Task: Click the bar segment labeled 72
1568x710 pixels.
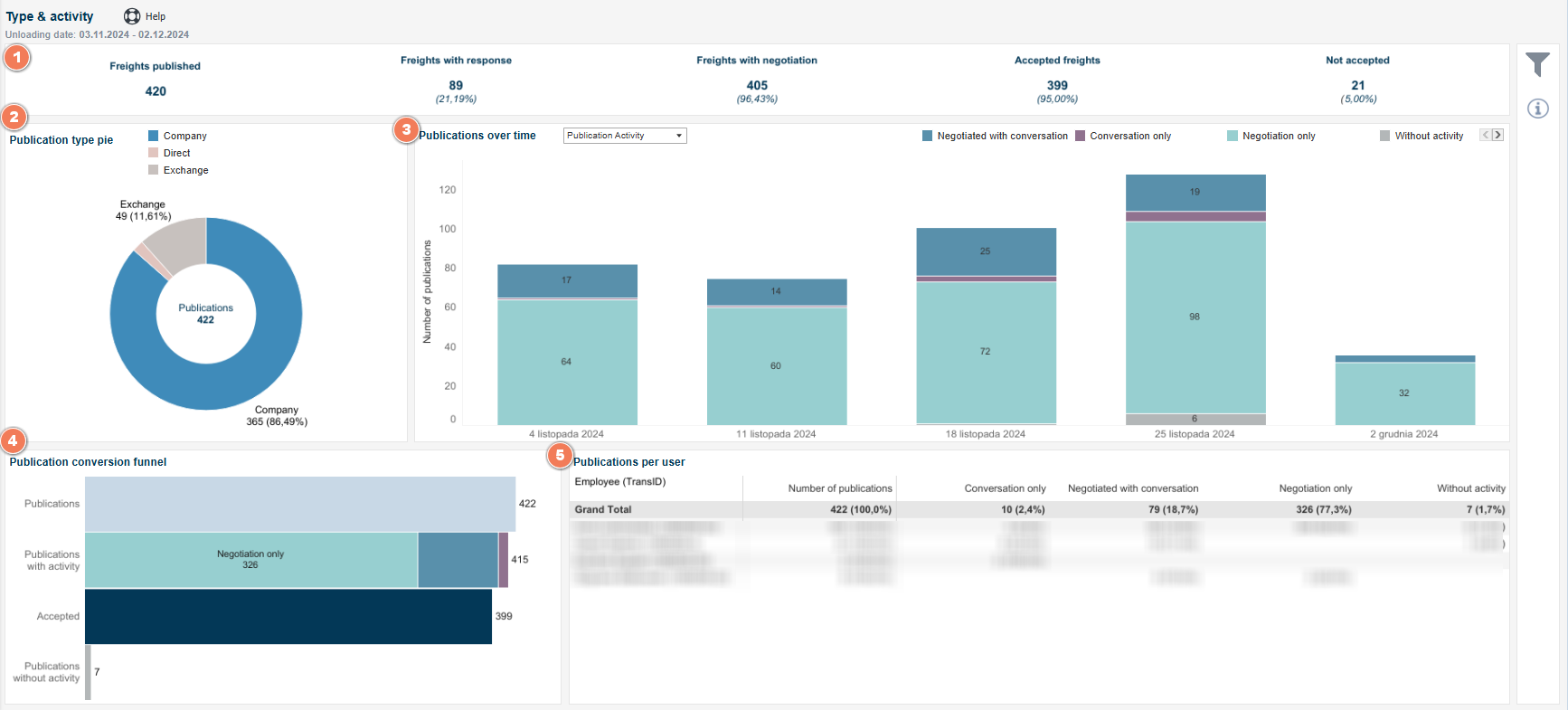Action: point(986,352)
